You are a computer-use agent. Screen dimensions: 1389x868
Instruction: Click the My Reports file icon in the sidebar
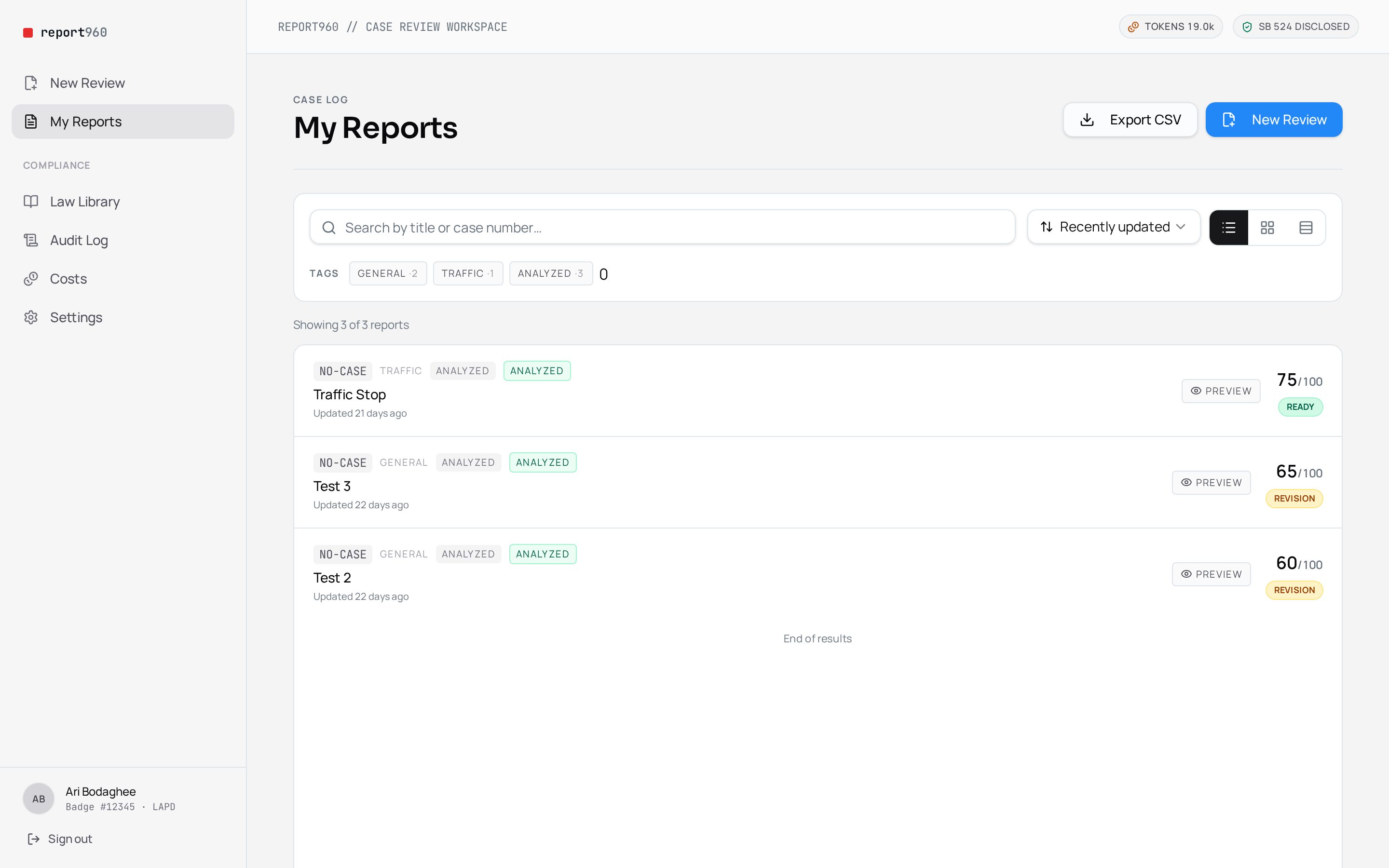coord(31,122)
